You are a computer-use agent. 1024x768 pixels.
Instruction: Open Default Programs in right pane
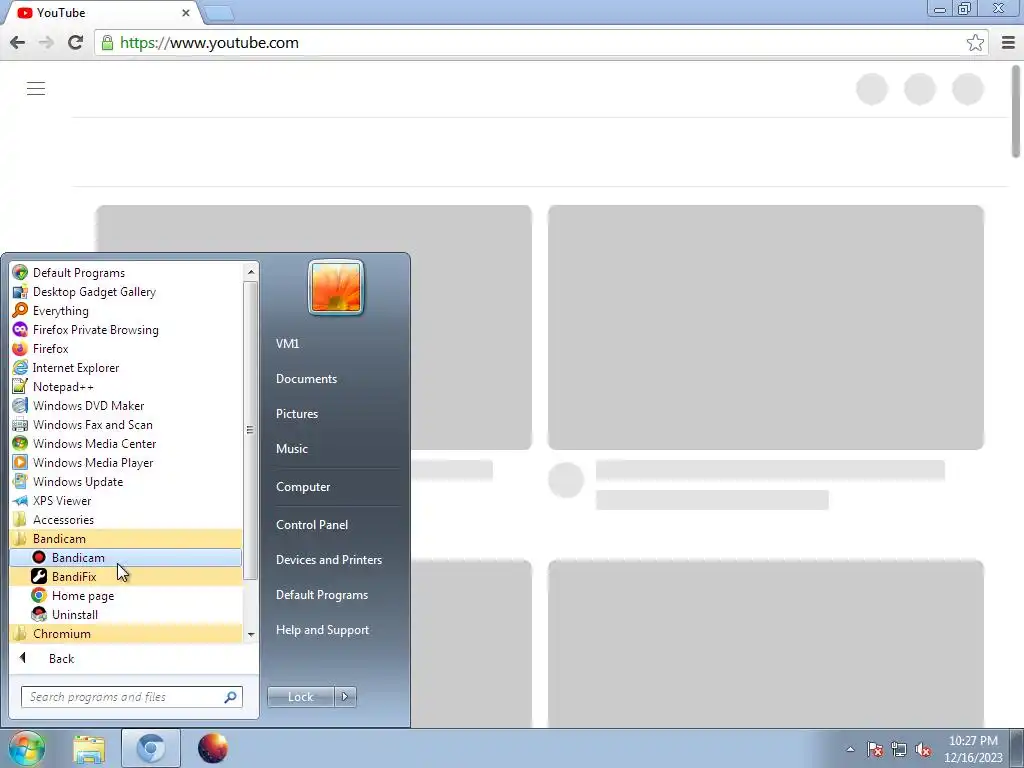coord(321,595)
